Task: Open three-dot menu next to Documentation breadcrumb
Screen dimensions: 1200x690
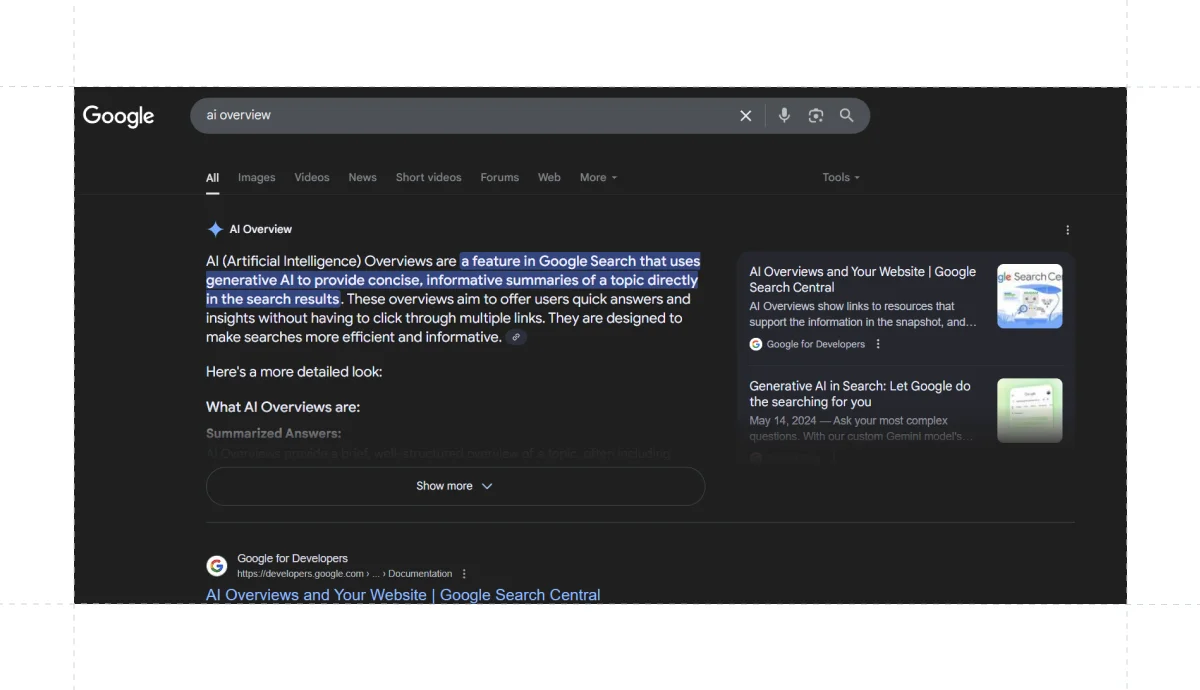Action: click(463, 574)
